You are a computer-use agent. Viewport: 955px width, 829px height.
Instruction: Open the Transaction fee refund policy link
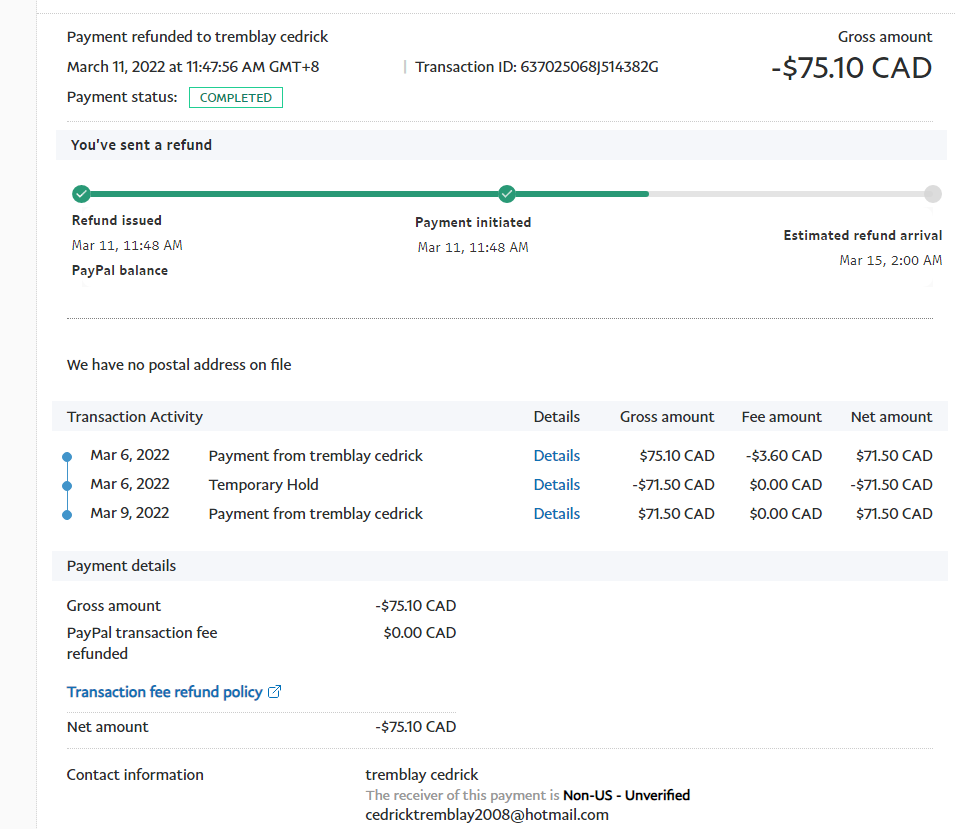coord(164,692)
